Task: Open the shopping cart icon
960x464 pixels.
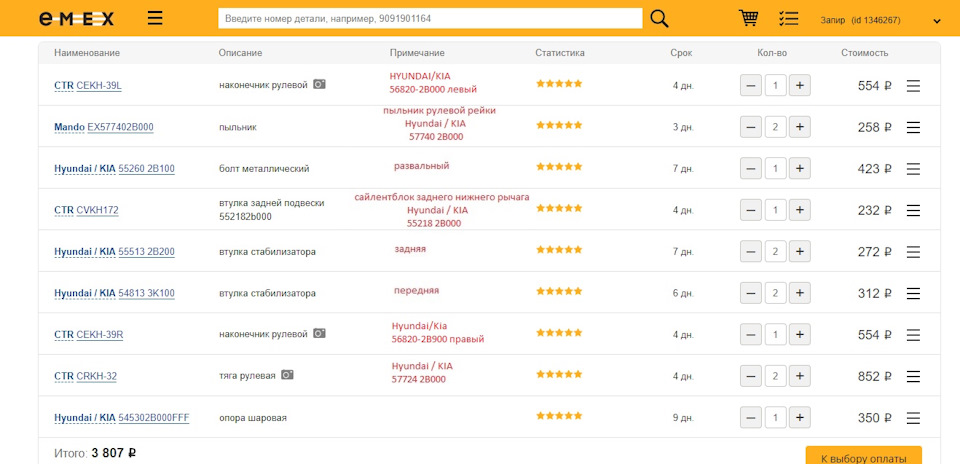Action: (748, 18)
